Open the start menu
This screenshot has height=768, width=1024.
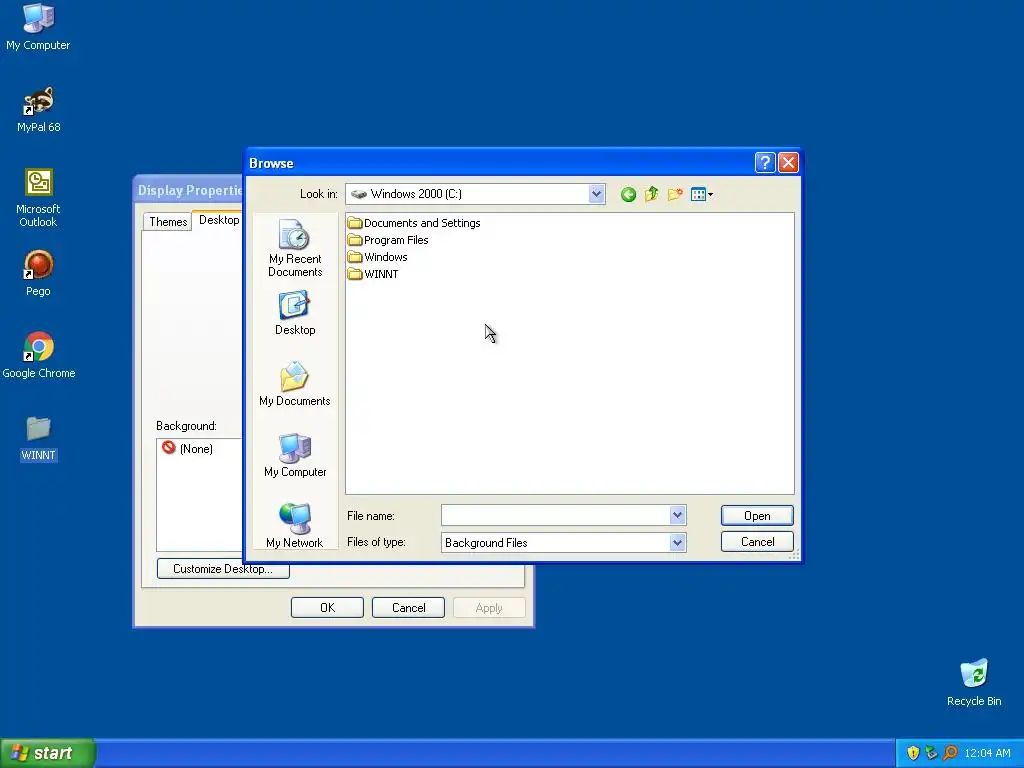tap(47, 753)
